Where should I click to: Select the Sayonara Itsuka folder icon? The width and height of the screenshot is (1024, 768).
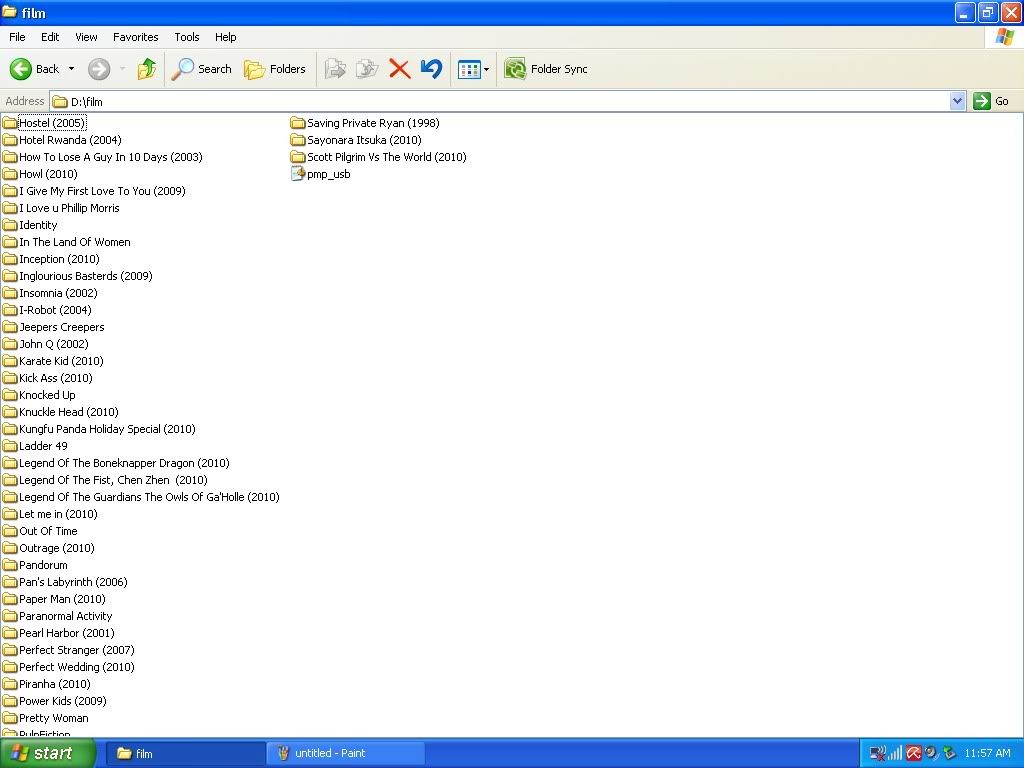tap(298, 140)
